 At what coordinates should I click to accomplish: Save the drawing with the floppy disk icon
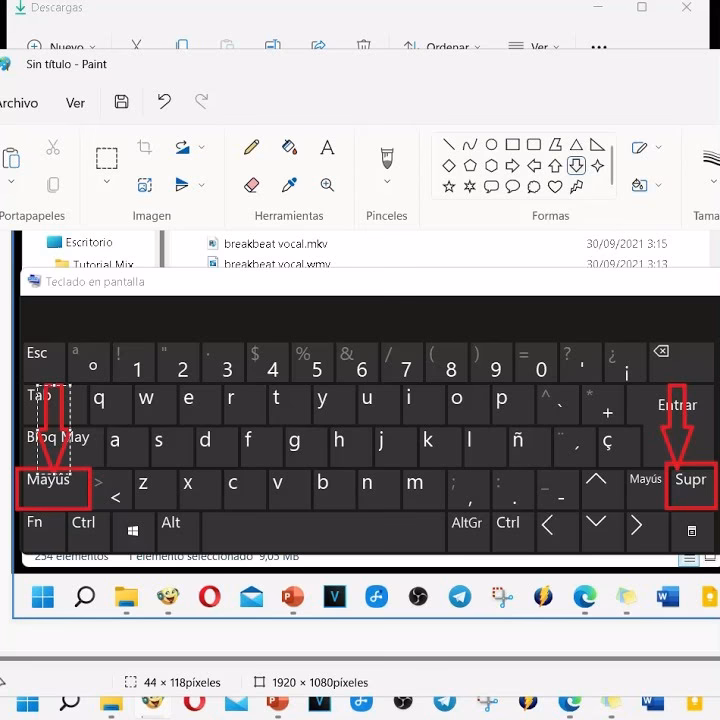click(121, 102)
